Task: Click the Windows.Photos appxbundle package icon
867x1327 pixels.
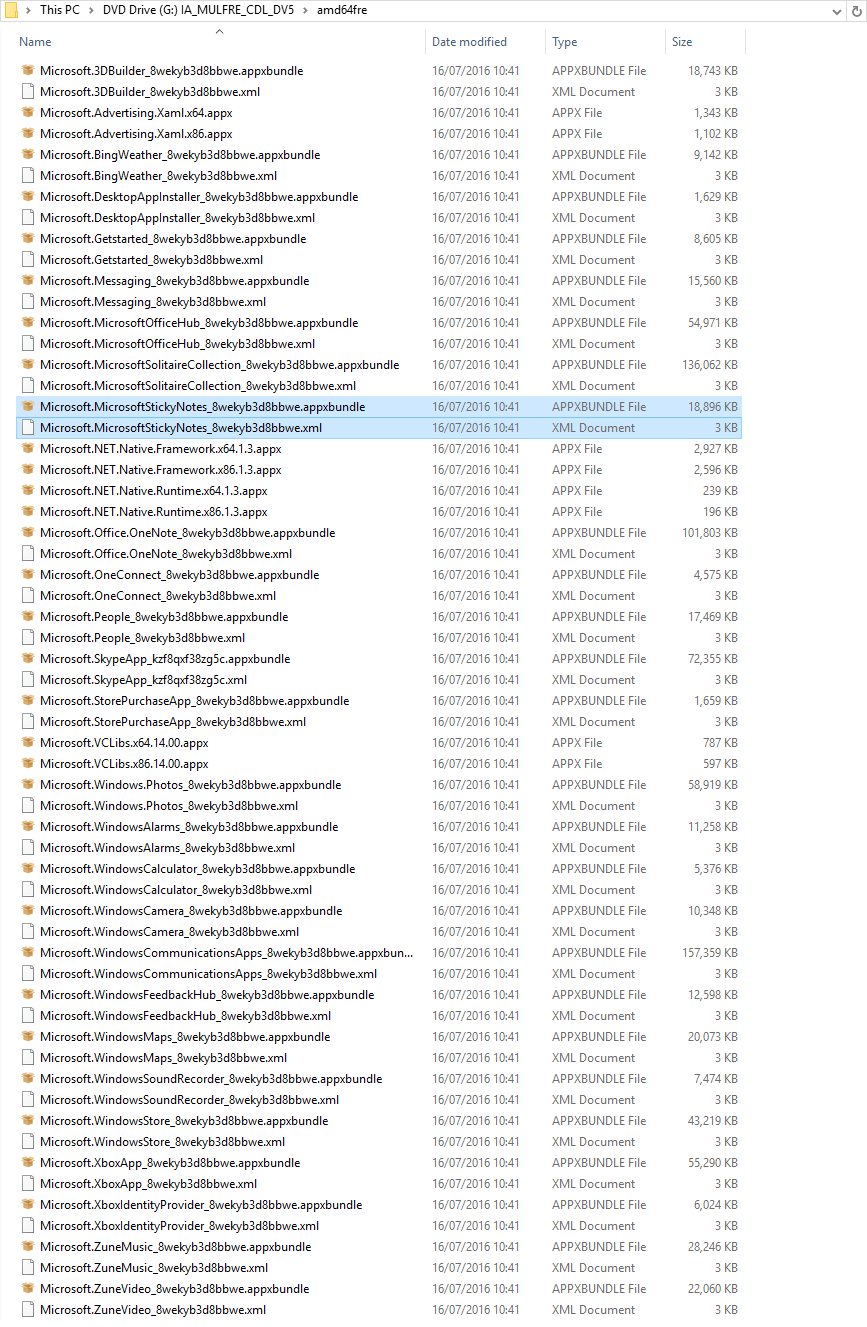Action: pyautogui.click(x=28, y=785)
